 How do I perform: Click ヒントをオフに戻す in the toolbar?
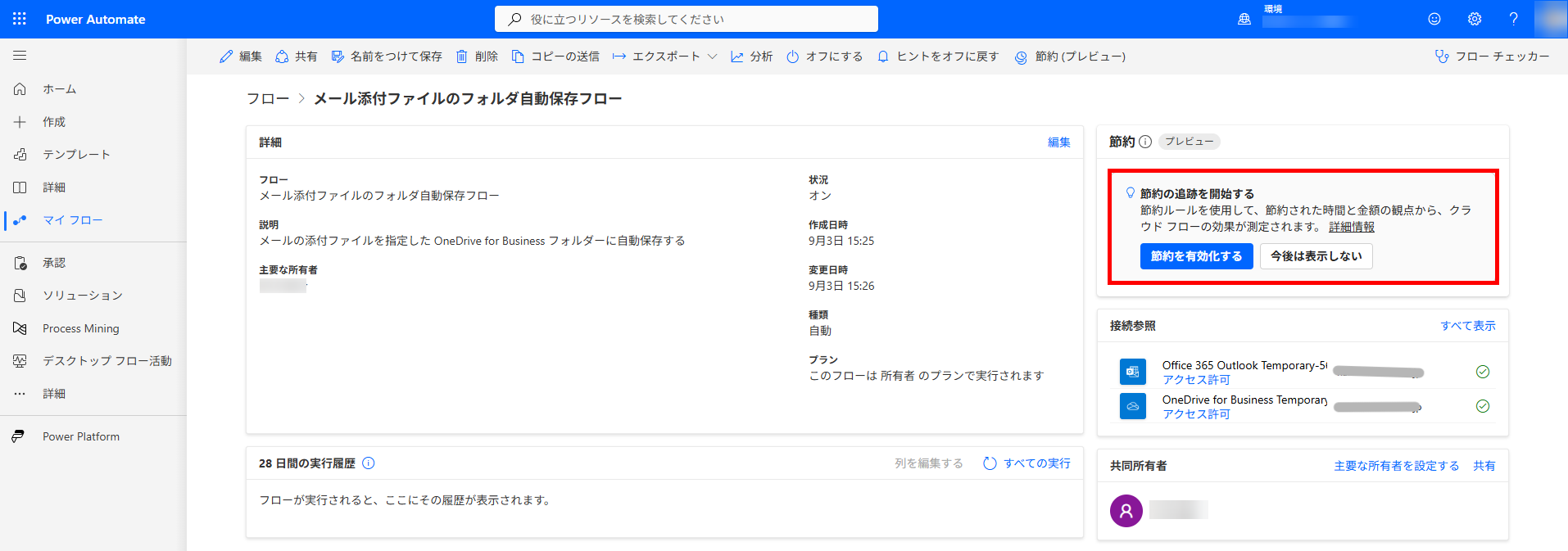(938, 56)
